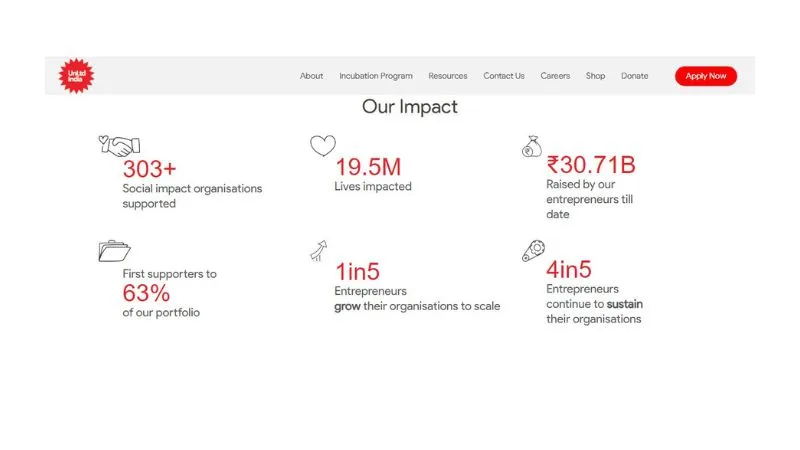800x450 pixels.
Task: Click 'continue to sustain' text
Action: point(594,304)
